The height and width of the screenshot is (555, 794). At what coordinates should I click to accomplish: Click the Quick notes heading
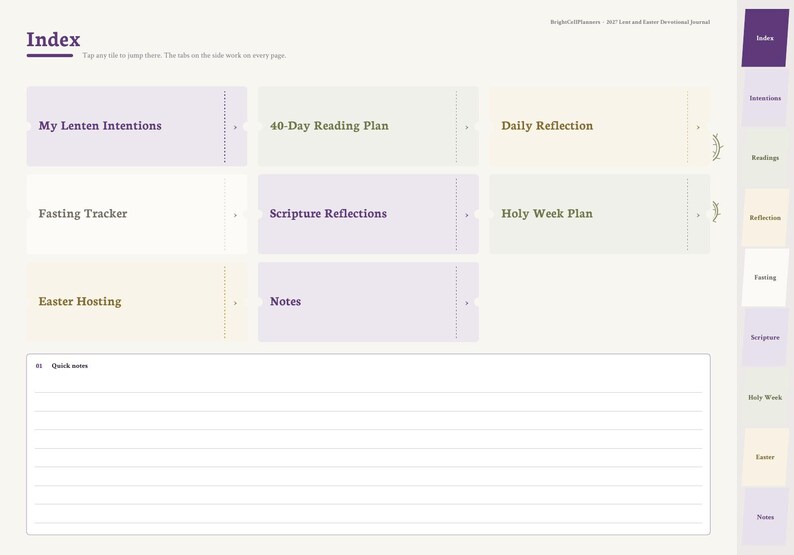point(69,366)
